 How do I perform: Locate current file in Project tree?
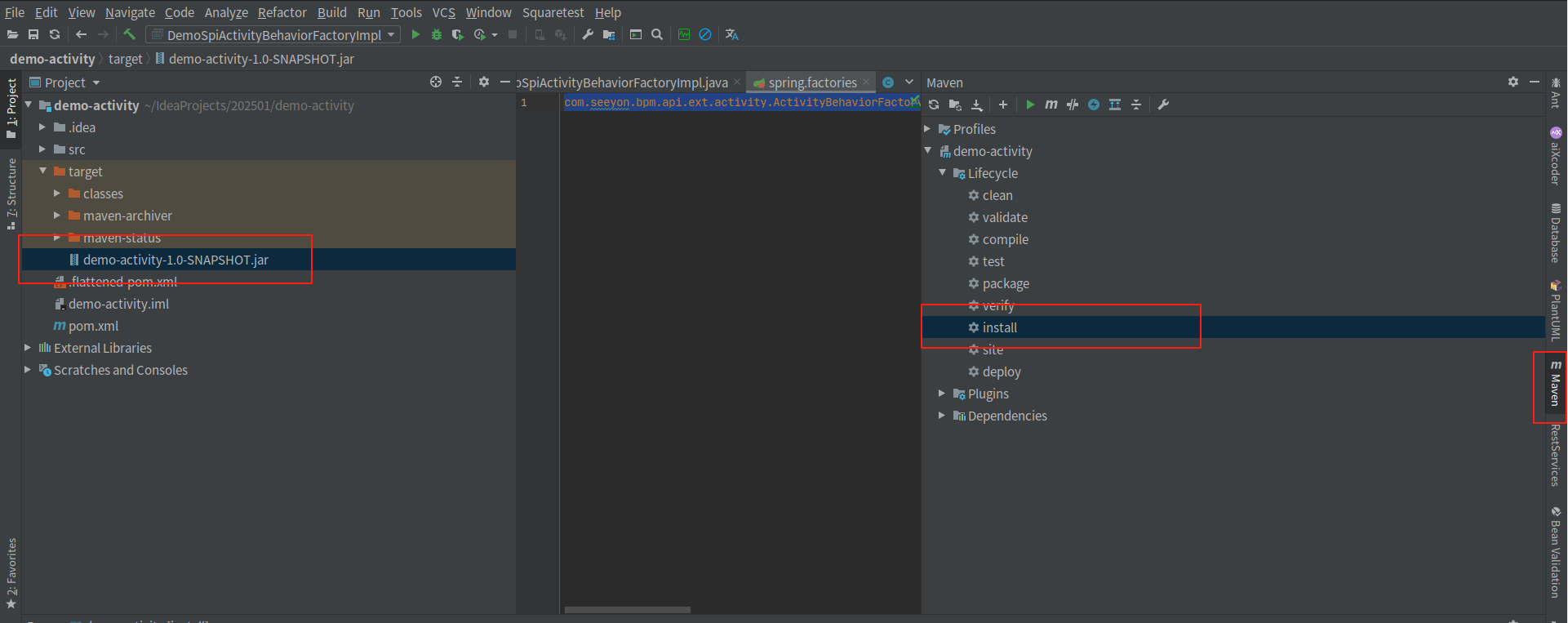[436, 82]
